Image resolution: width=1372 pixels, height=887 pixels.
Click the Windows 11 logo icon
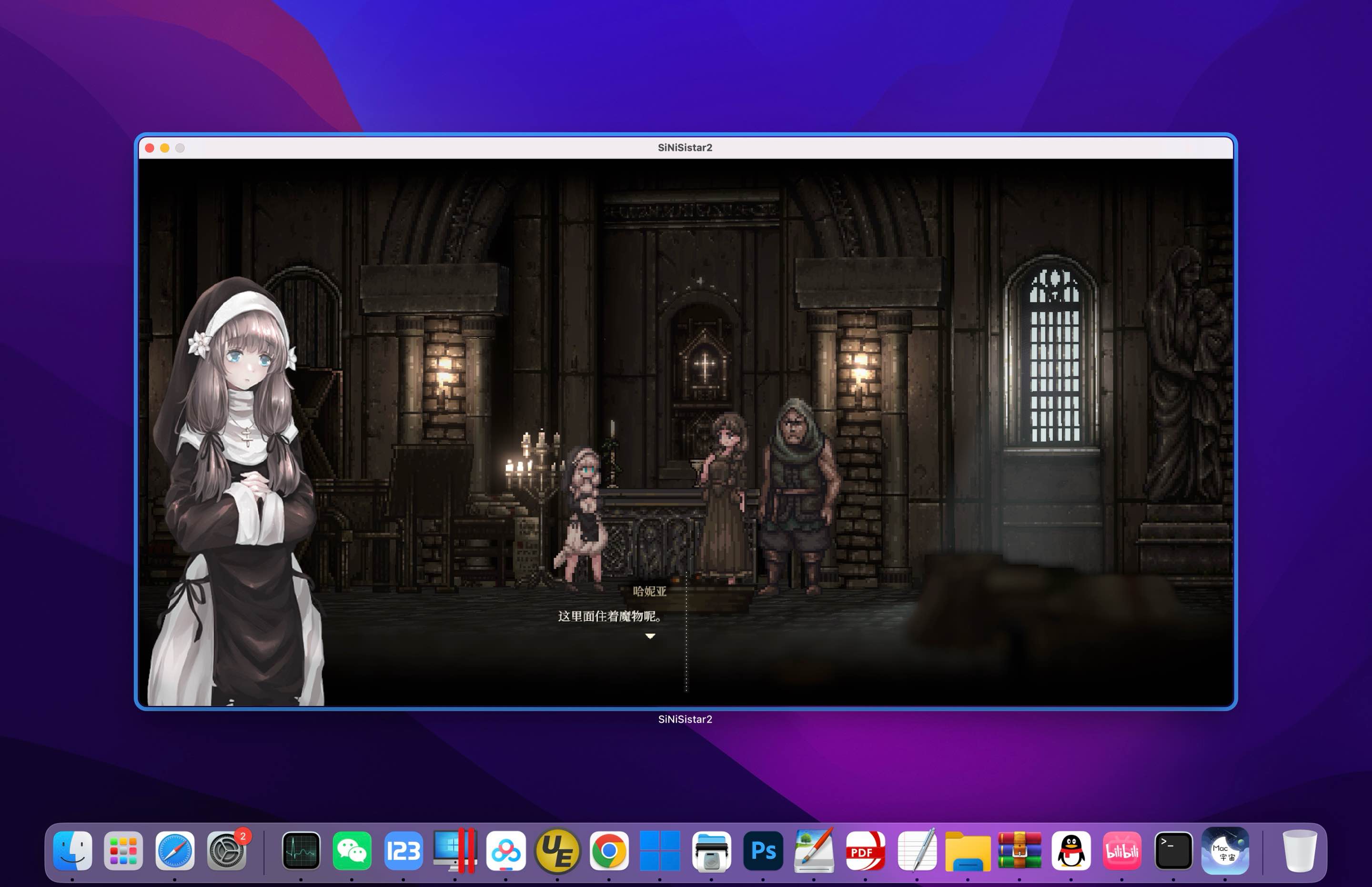point(660,850)
